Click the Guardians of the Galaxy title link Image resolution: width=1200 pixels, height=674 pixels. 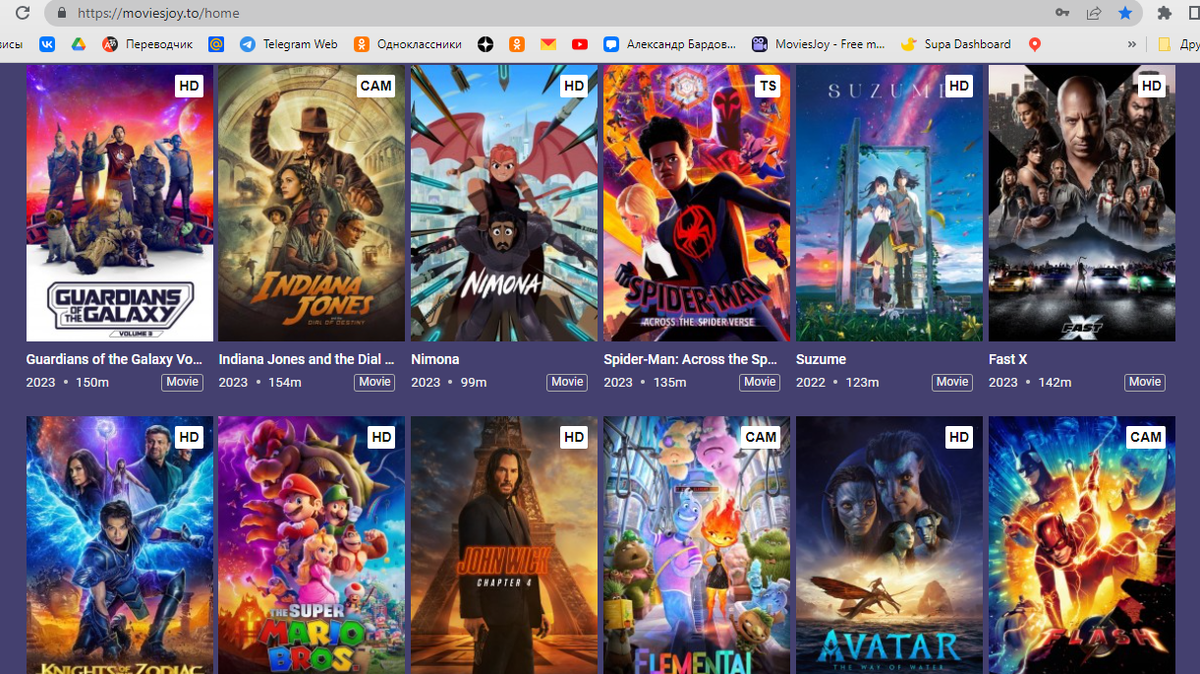point(114,359)
